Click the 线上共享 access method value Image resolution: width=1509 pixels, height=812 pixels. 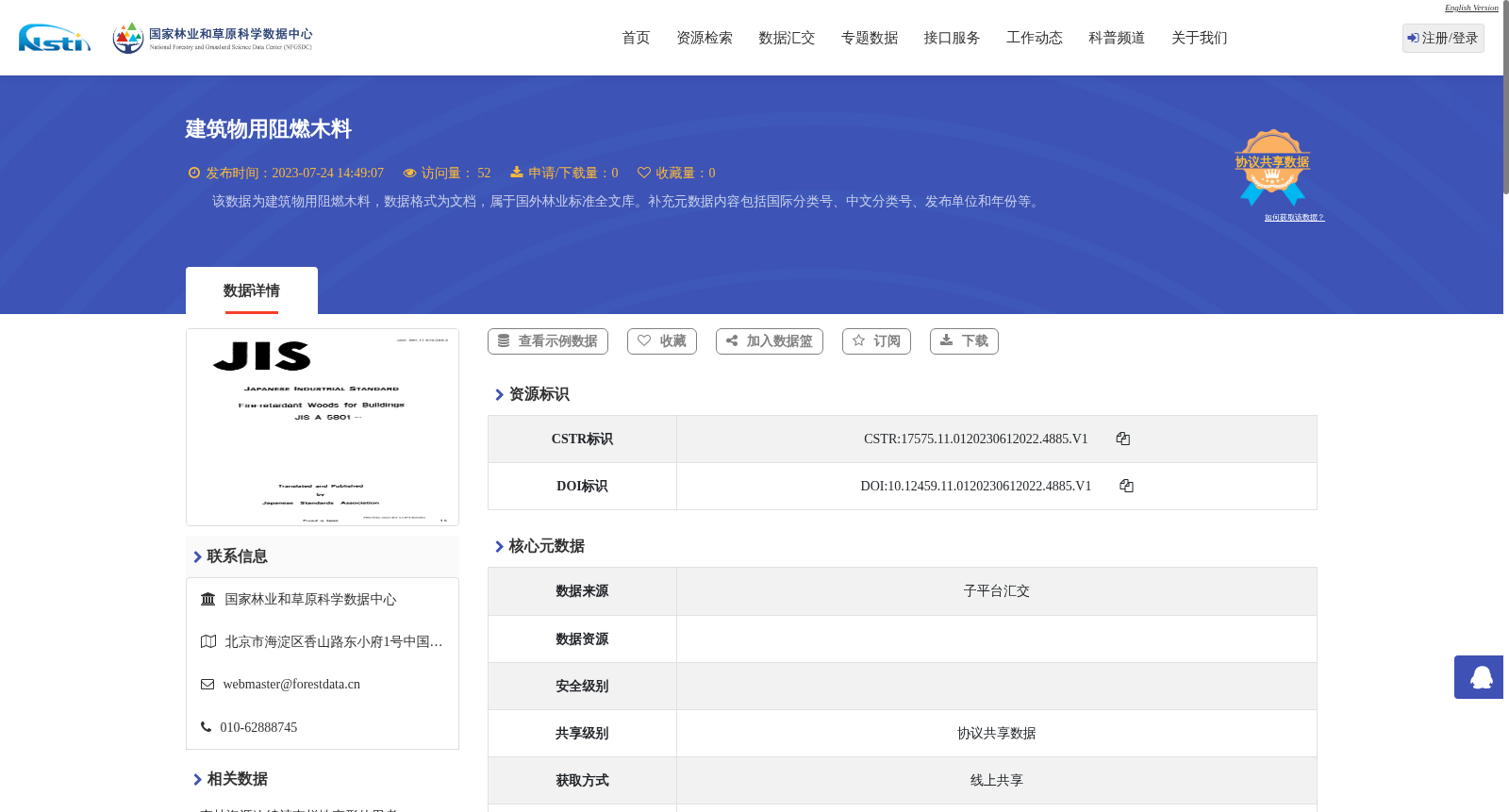(997, 780)
